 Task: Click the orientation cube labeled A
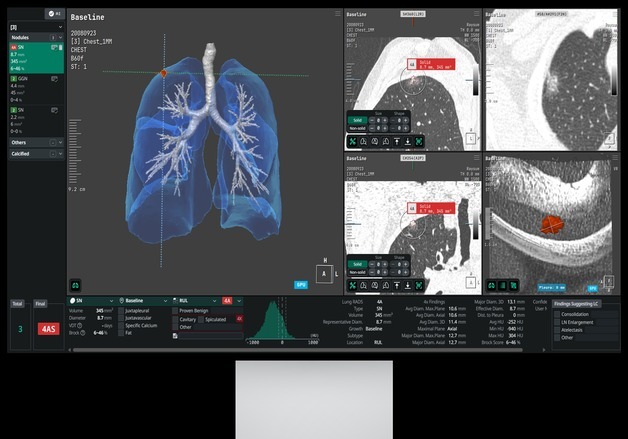(x=323, y=272)
